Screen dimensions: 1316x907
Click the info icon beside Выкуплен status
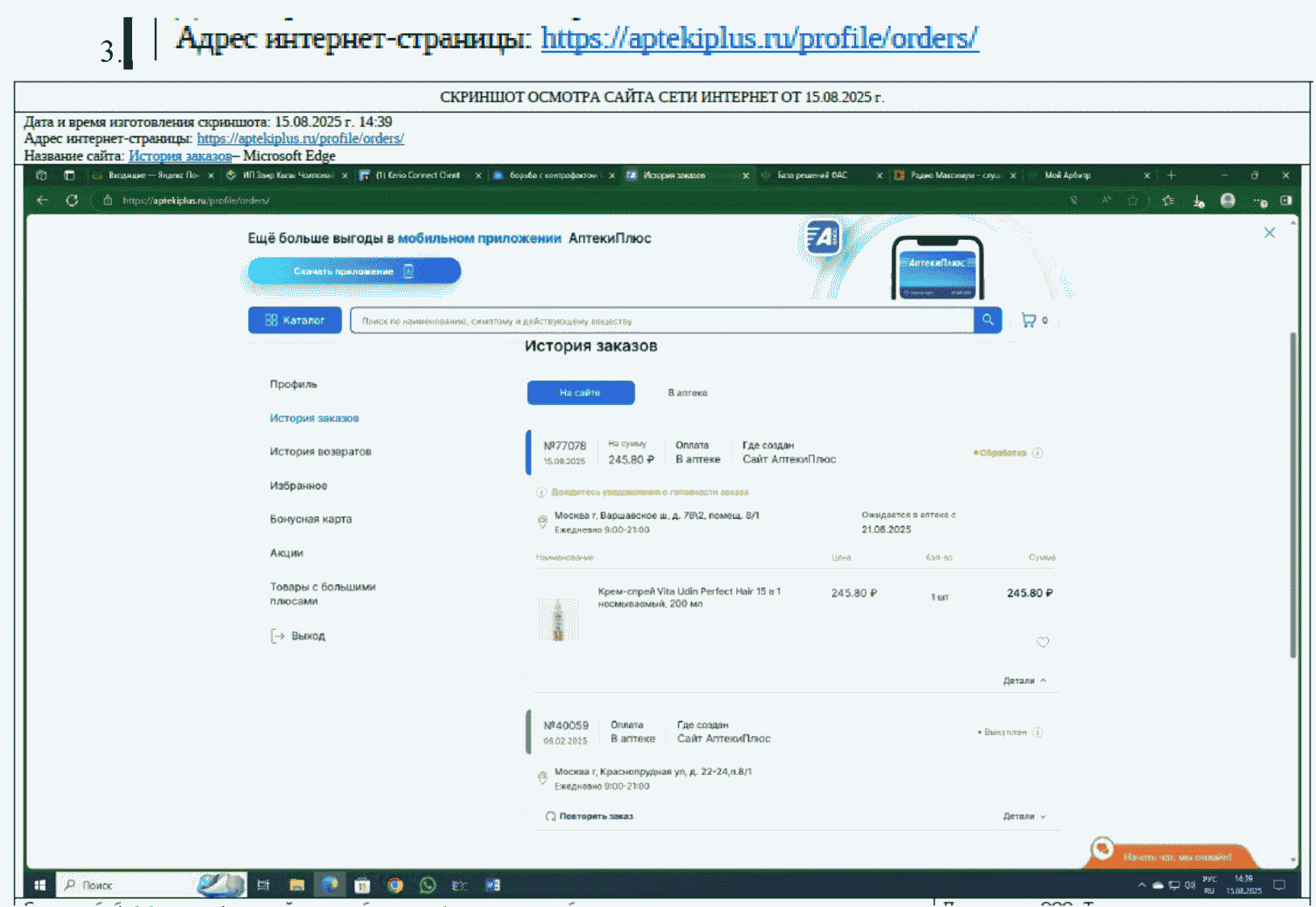(x=1037, y=732)
